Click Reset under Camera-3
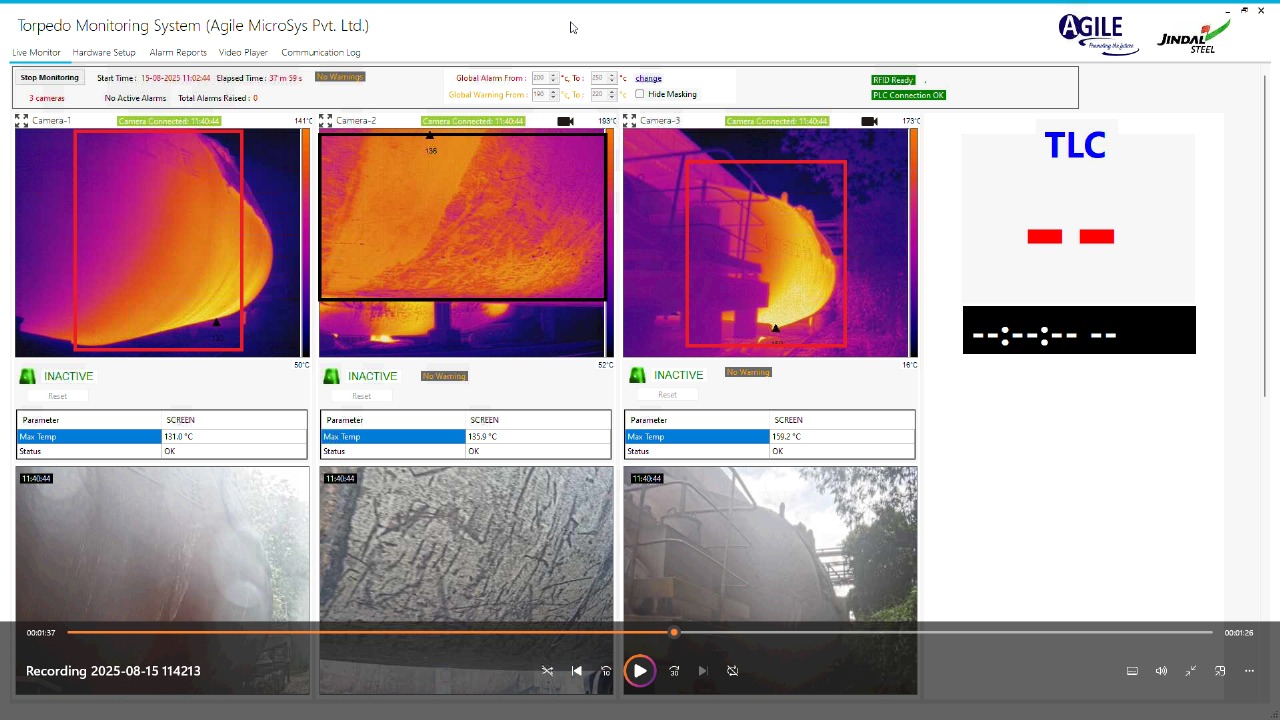 pyautogui.click(x=667, y=394)
